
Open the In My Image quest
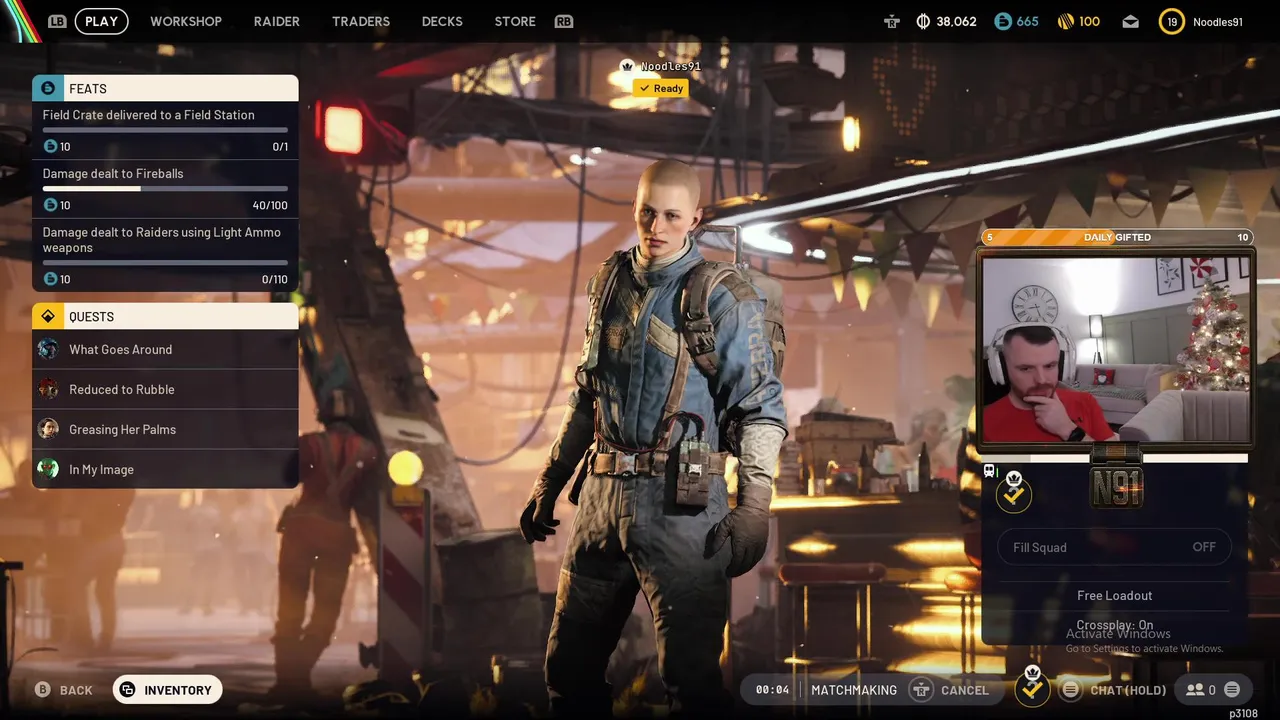[x=165, y=469]
